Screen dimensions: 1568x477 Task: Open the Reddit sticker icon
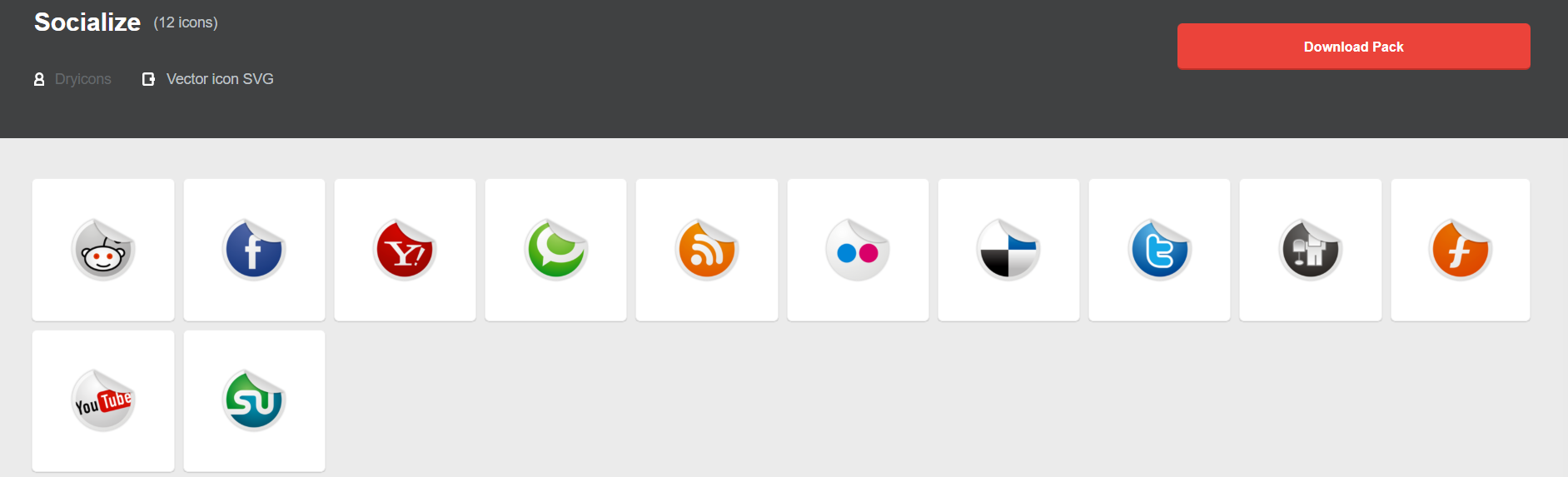pos(103,250)
